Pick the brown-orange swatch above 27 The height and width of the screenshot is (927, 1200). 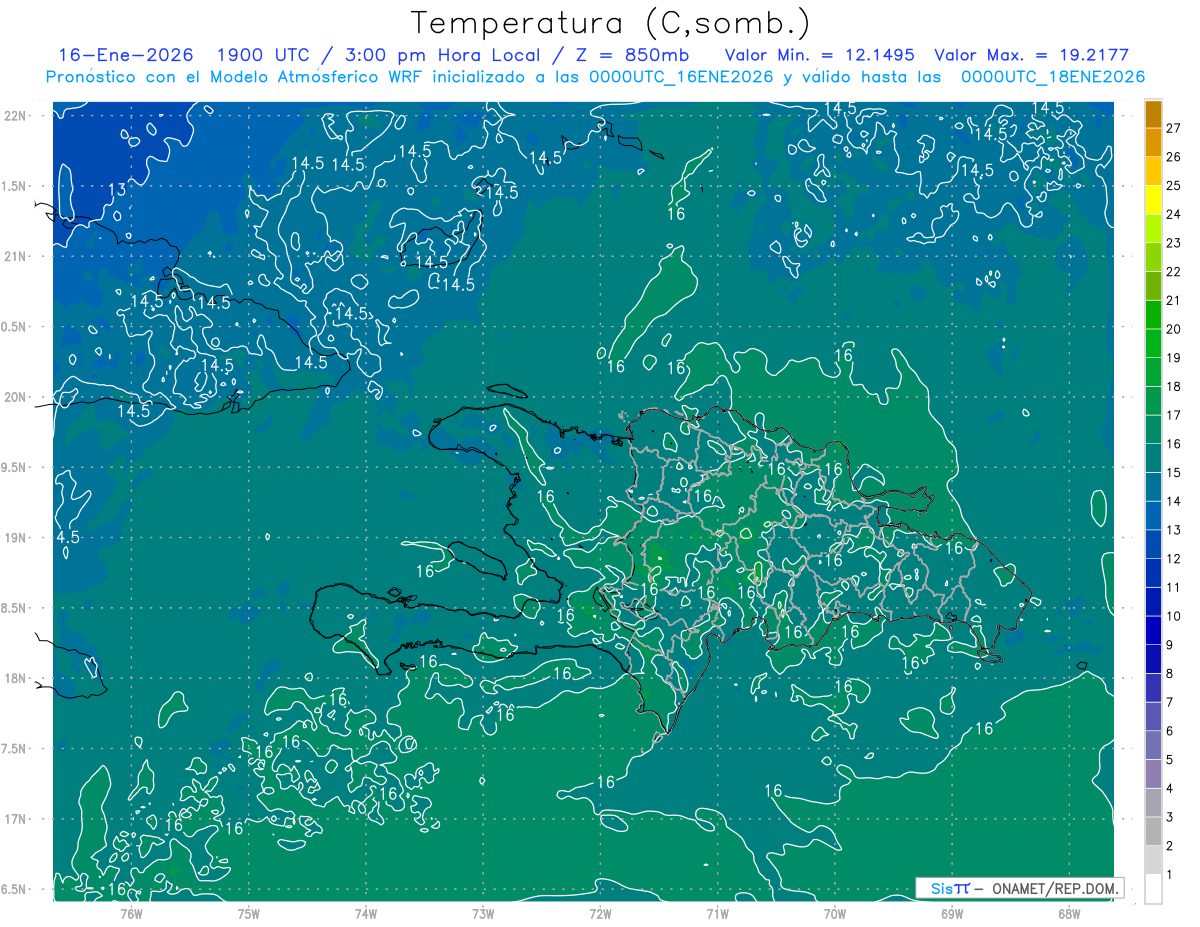[1153, 114]
